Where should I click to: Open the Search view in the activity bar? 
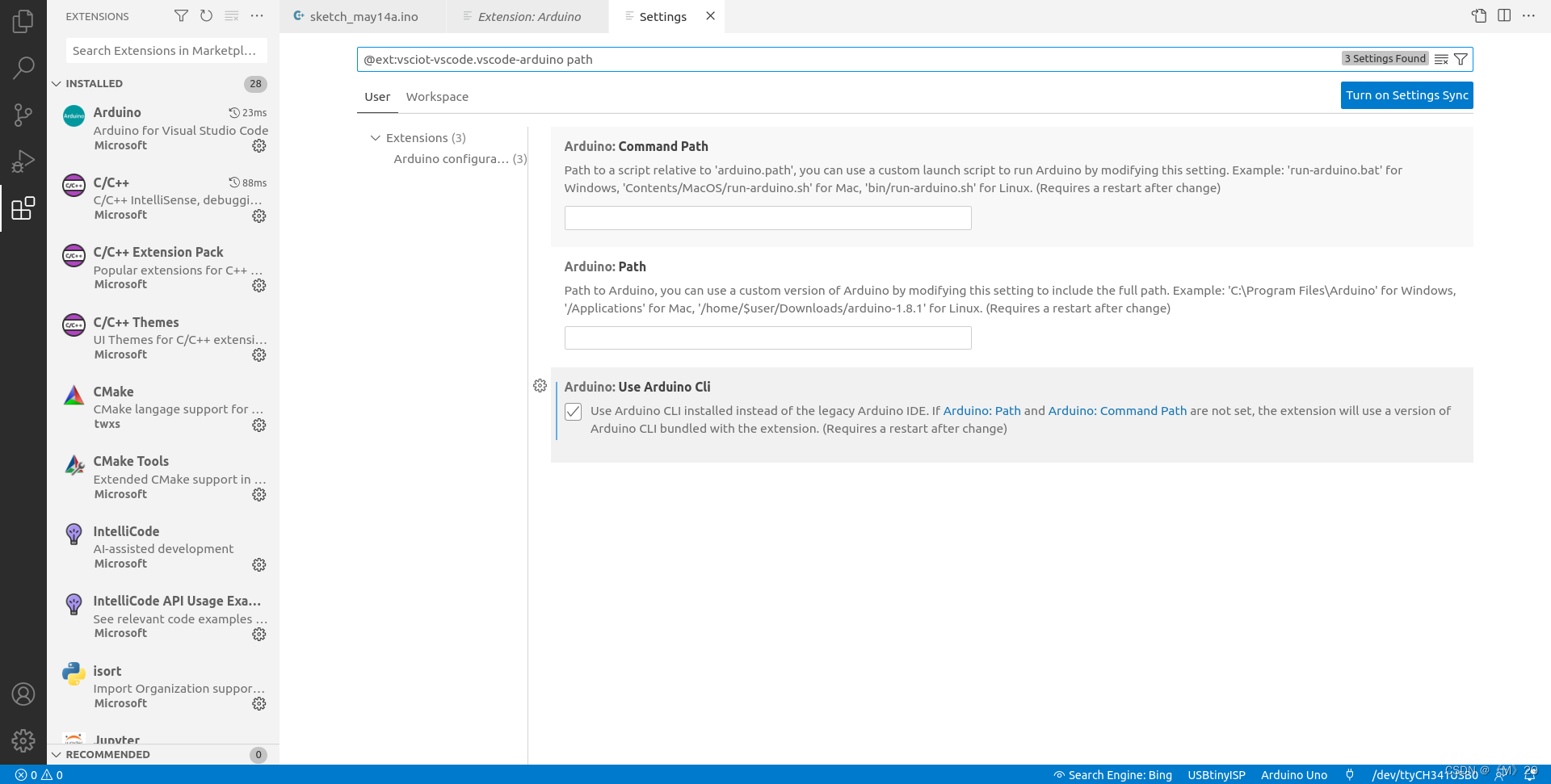tap(23, 68)
